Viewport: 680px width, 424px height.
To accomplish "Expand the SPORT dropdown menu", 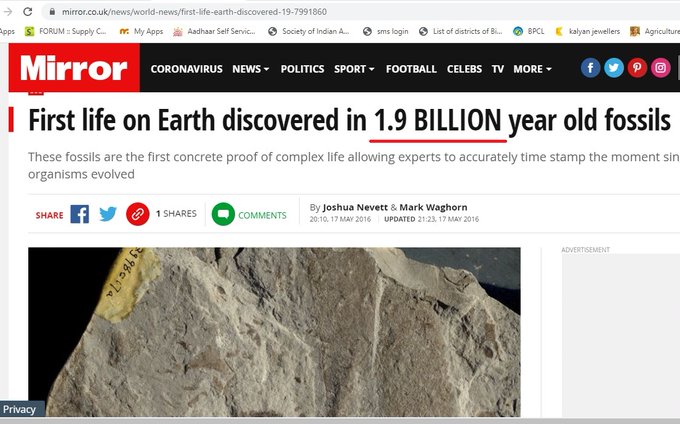I will point(354,69).
